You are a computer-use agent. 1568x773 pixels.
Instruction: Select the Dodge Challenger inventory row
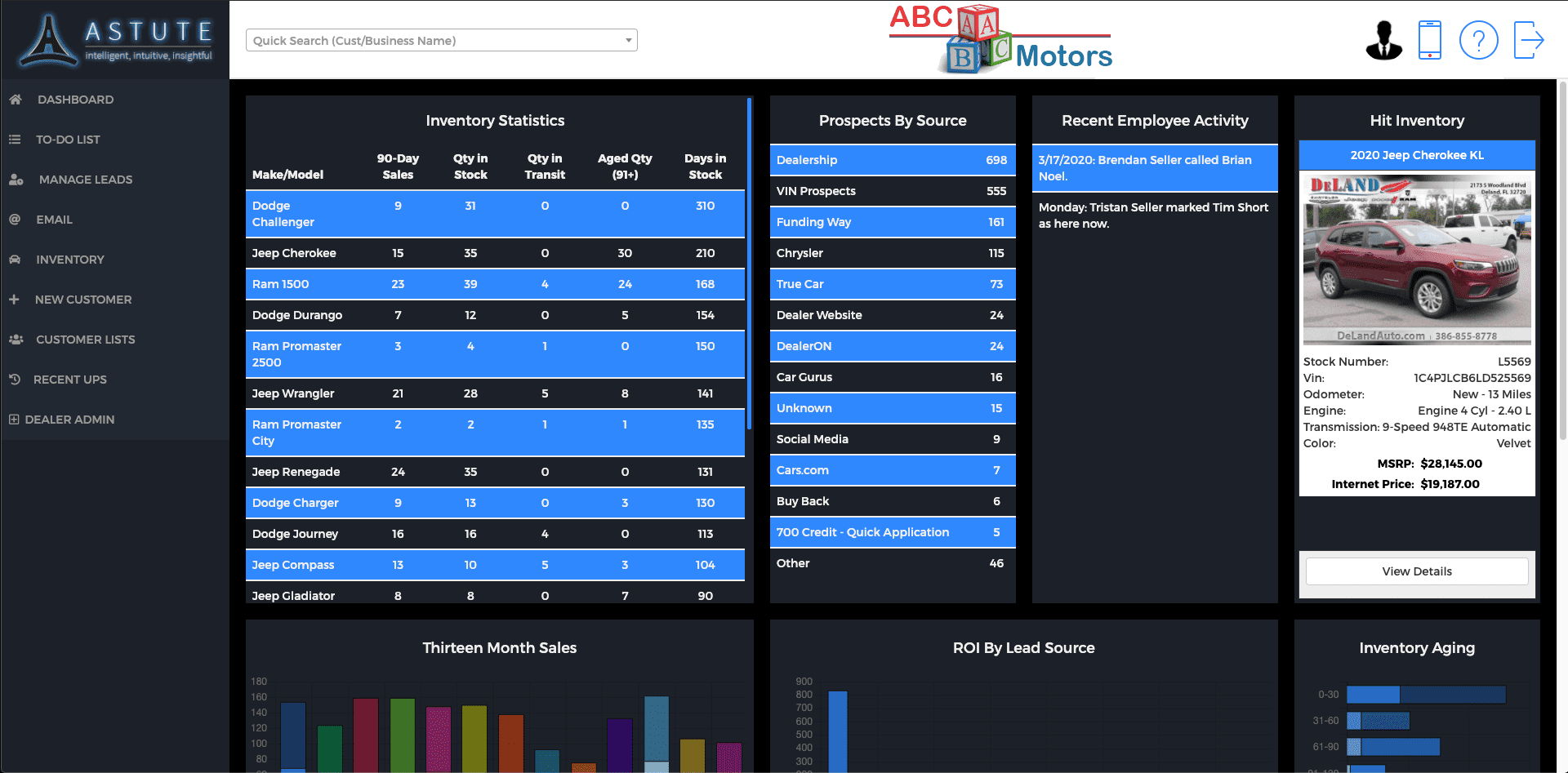[495, 214]
